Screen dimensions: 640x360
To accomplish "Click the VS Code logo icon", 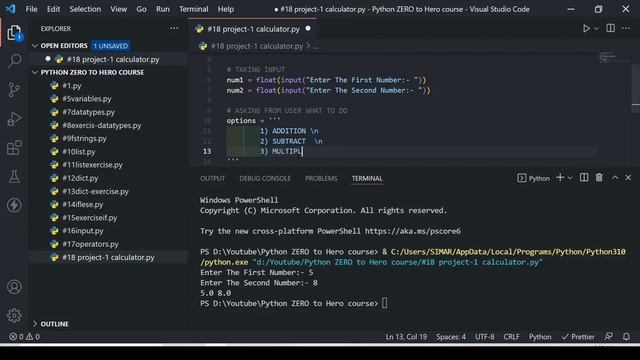I will click(x=11, y=9).
